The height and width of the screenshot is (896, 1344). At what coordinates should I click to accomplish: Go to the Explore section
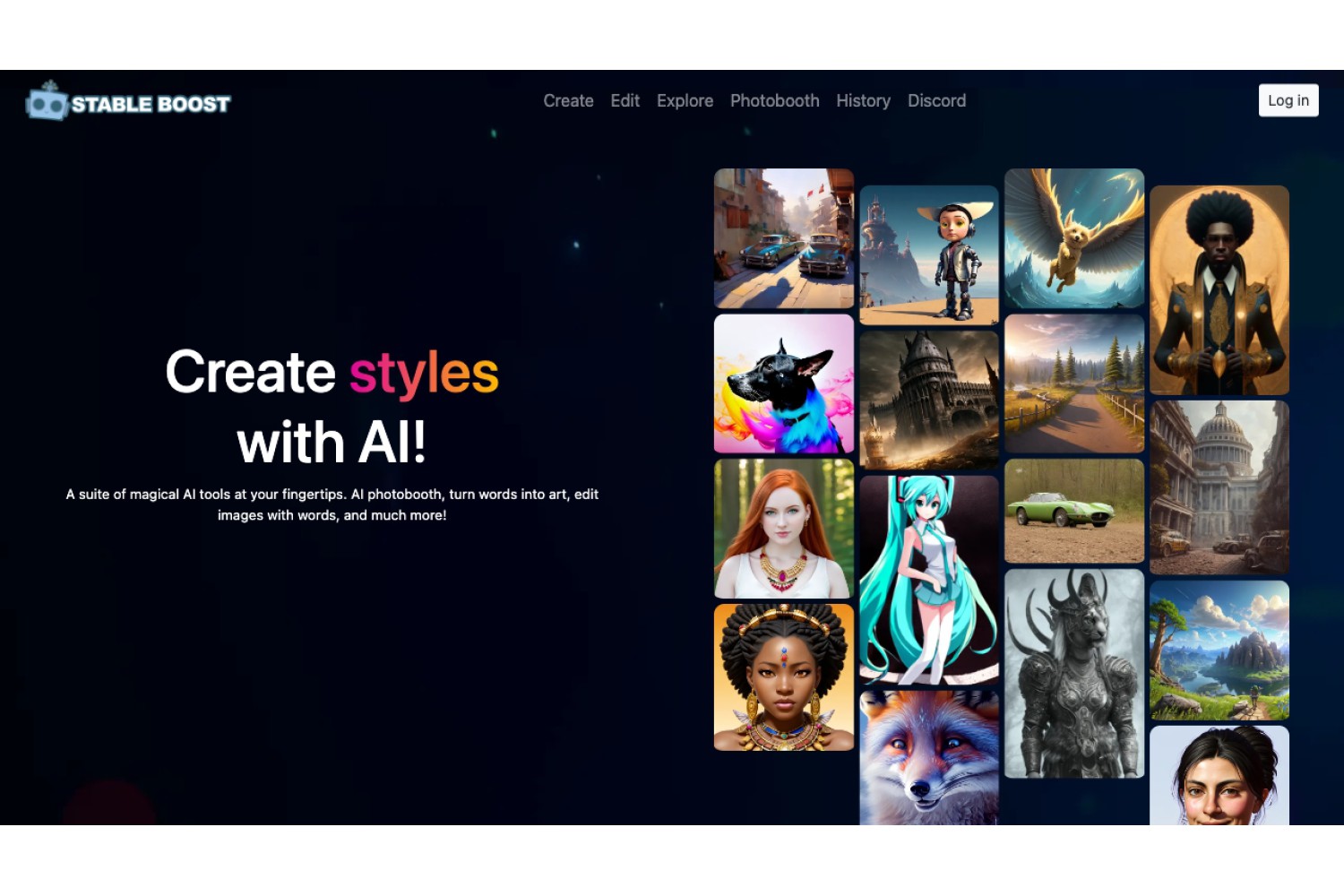point(685,100)
